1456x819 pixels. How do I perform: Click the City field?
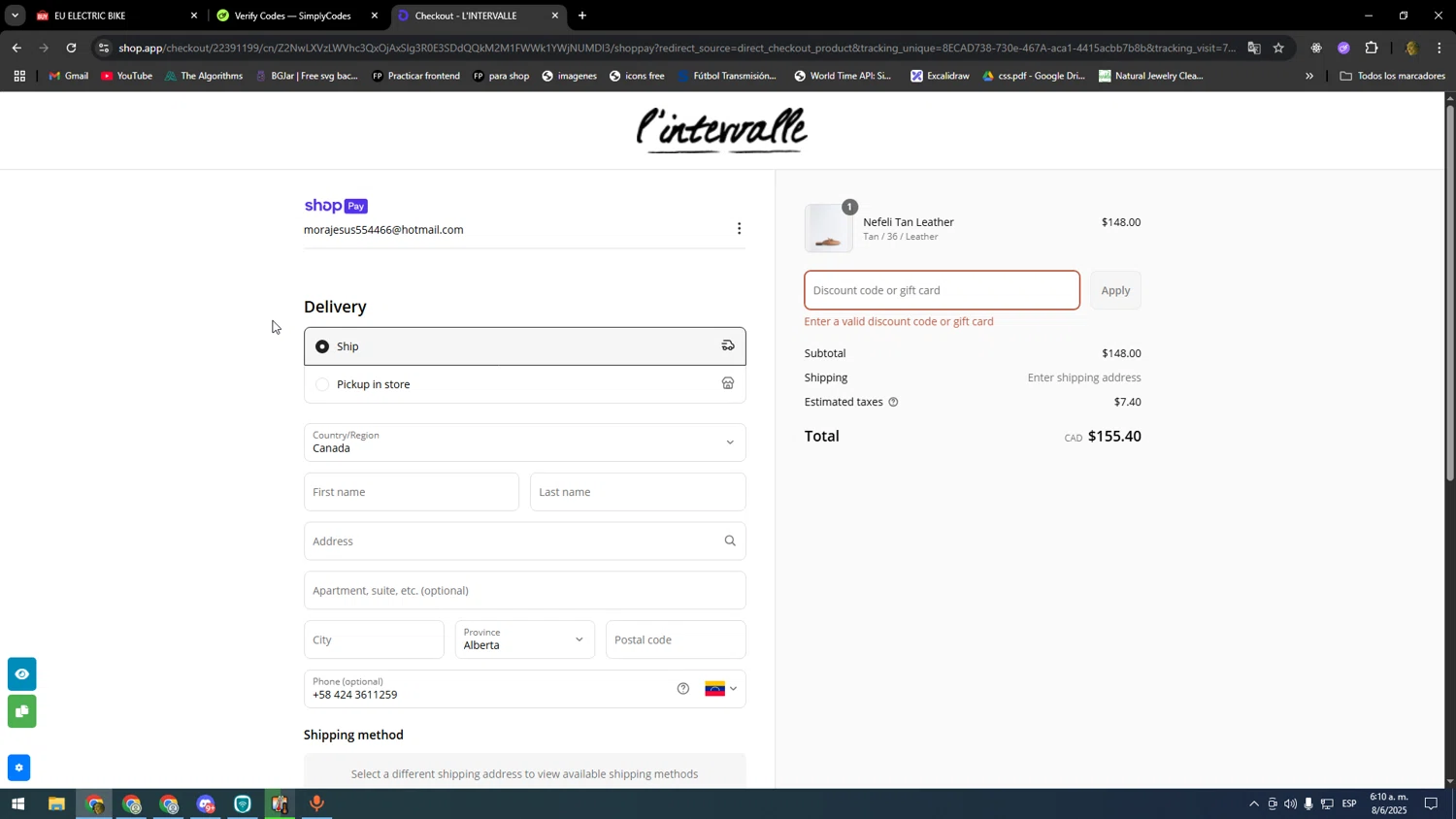coord(374,639)
